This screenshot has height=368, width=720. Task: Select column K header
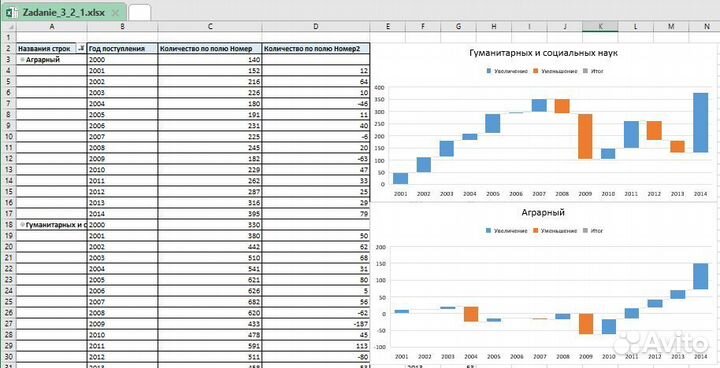(600, 27)
